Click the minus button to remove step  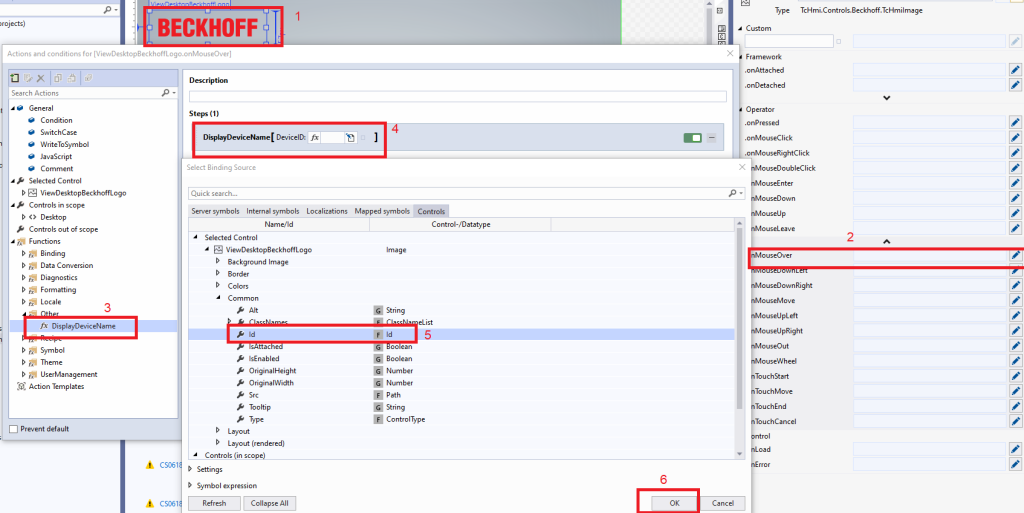711,138
